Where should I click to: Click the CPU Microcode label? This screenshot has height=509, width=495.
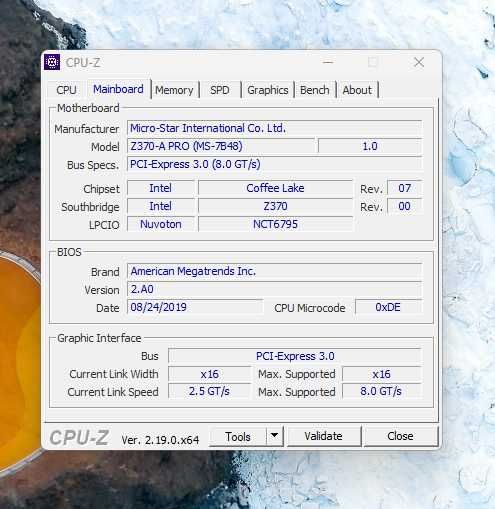click(310, 308)
